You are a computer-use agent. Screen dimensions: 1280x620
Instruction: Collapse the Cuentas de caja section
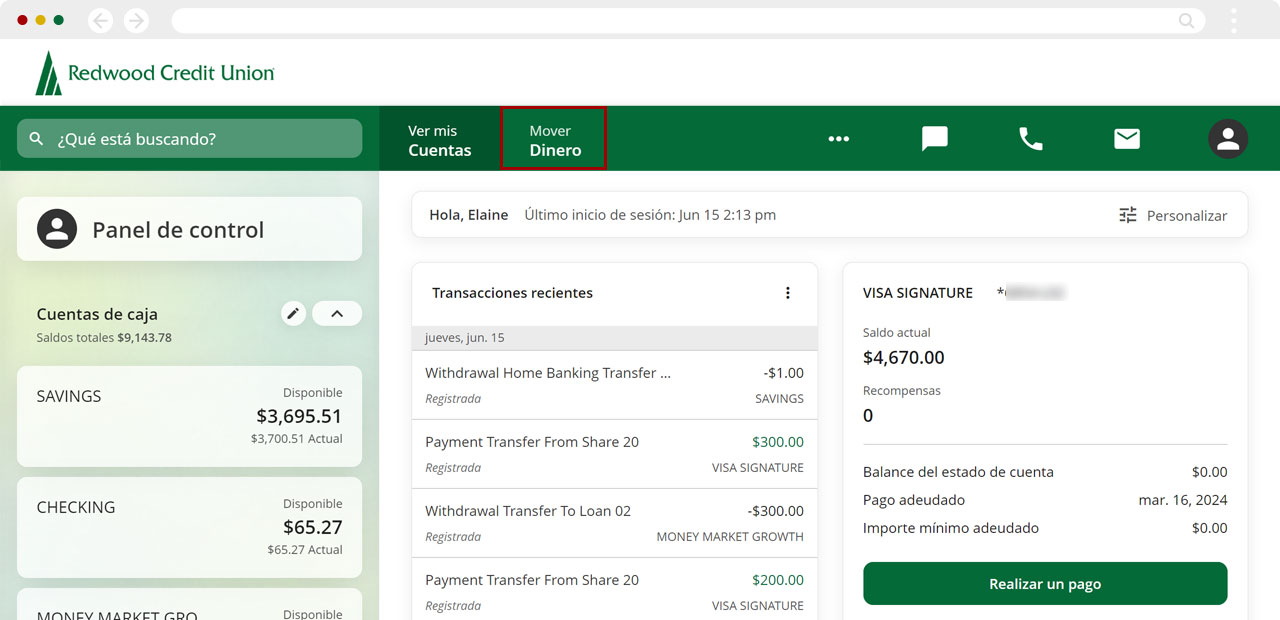(x=337, y=314)
